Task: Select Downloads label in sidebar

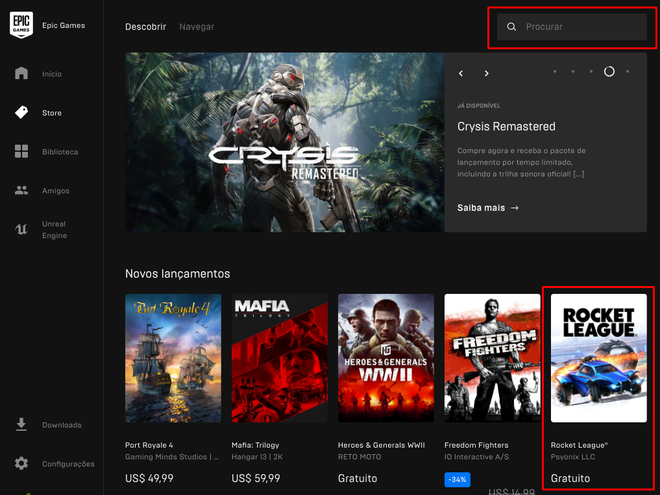Action: [62, 425]
